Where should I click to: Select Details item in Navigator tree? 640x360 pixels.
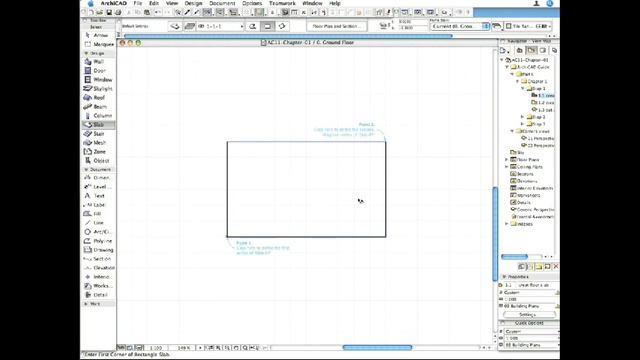(521, 202)
